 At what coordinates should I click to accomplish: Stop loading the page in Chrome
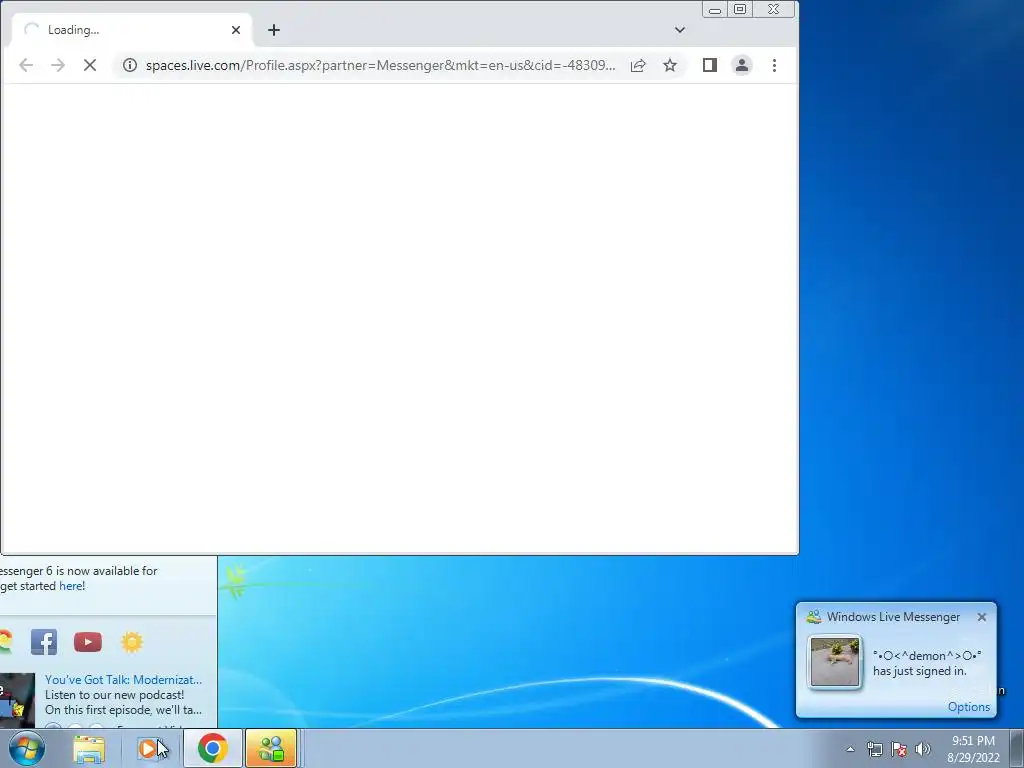[90, 65]
